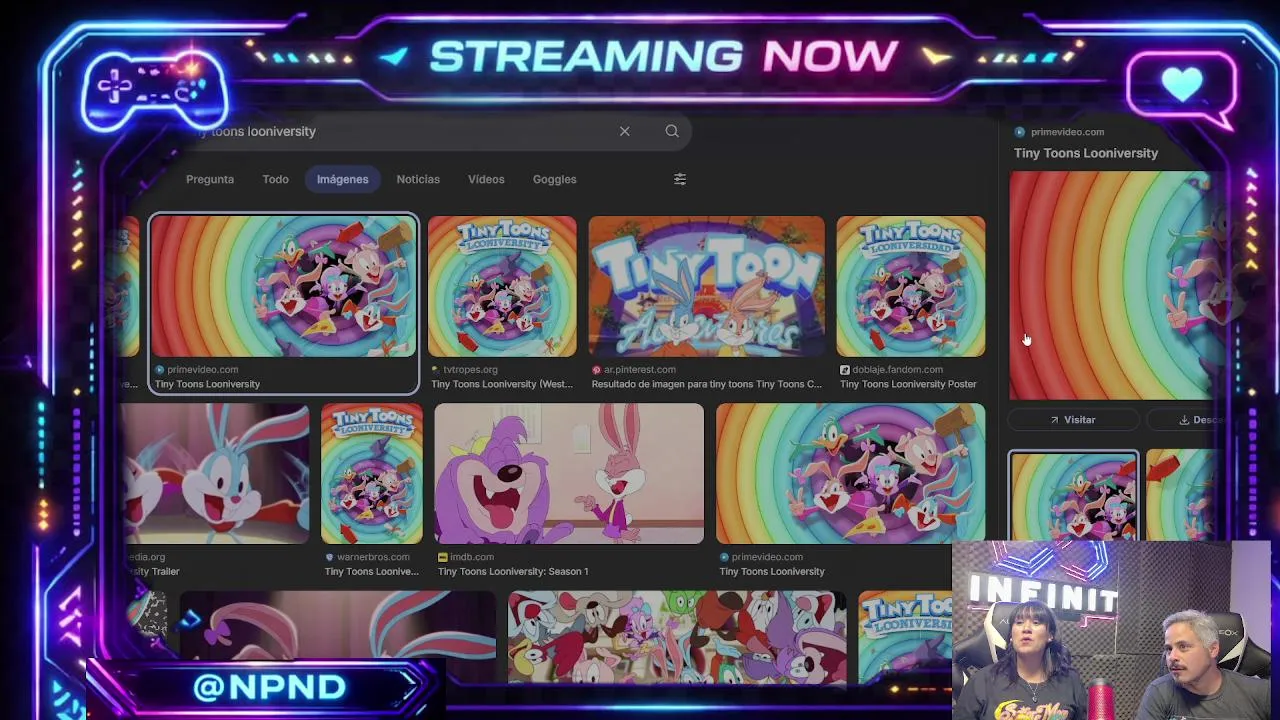
Task: Click the primevideo.com favicon in side panel
Action: pos(1020,132)
